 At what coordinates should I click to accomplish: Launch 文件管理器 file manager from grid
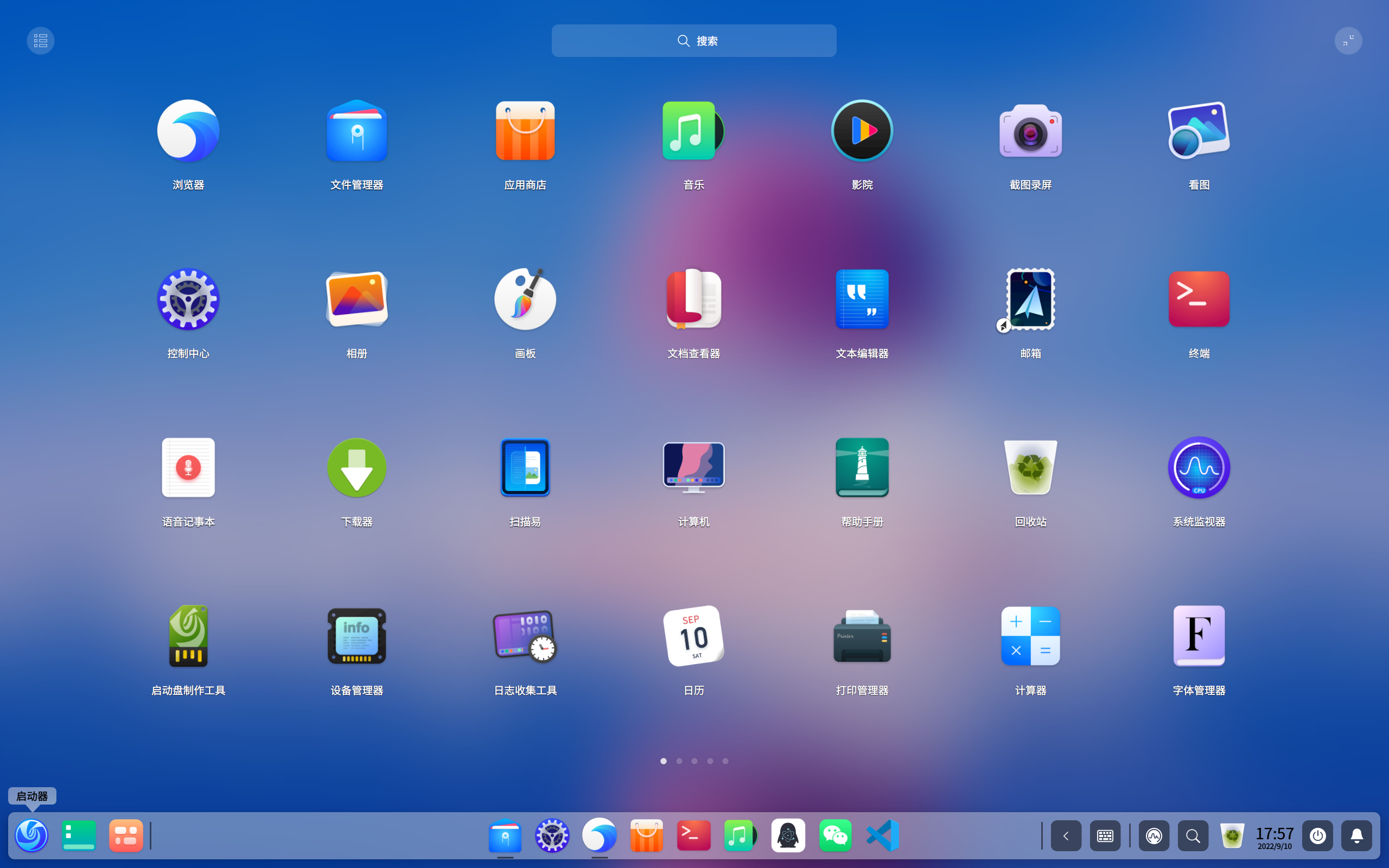356,131
